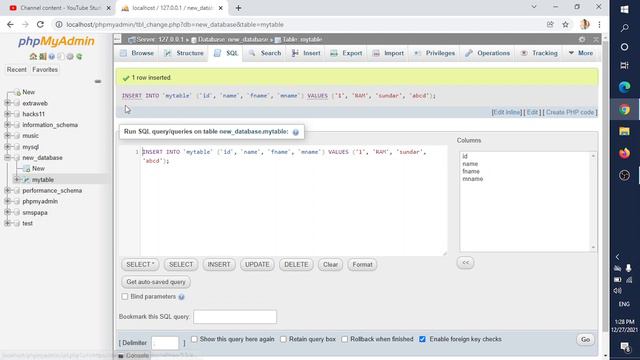Open a new browser tab
The width and height of the screenshot is (640, 360).
(238, 8)
